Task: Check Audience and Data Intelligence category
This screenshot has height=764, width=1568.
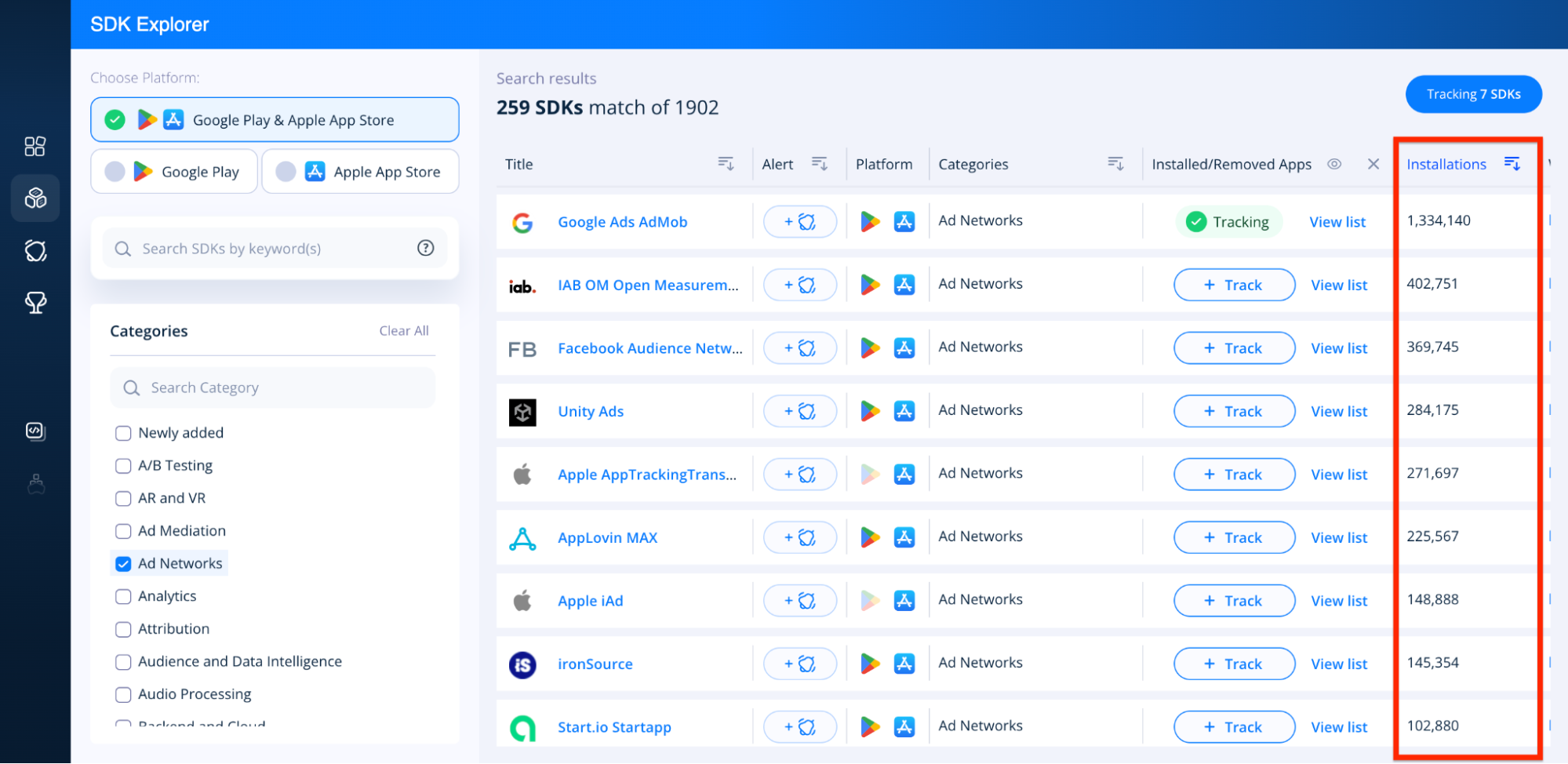Action: coord(123,662)
